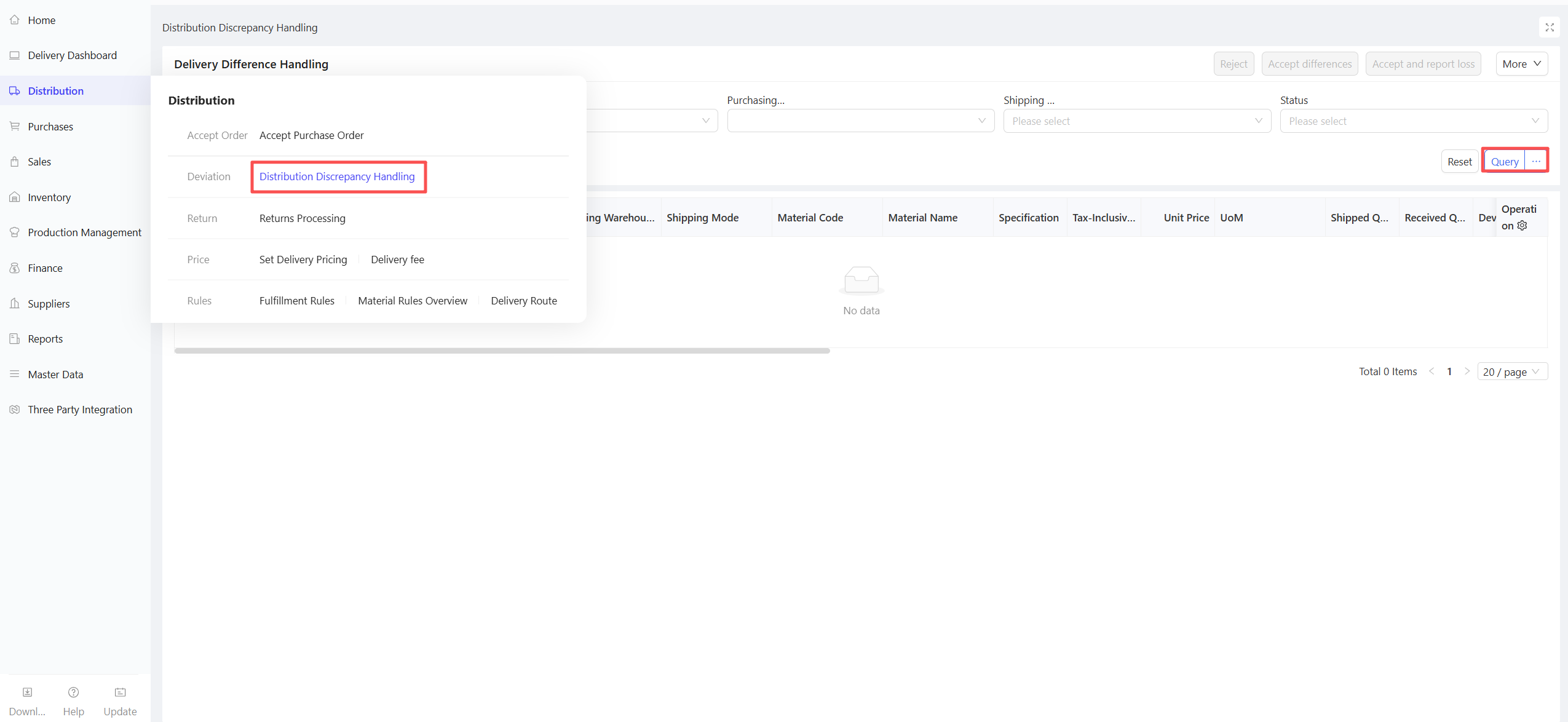Open the Shipping select dropdown
The width and height of the screenshot is (1568, 722).
(1136, 121)
